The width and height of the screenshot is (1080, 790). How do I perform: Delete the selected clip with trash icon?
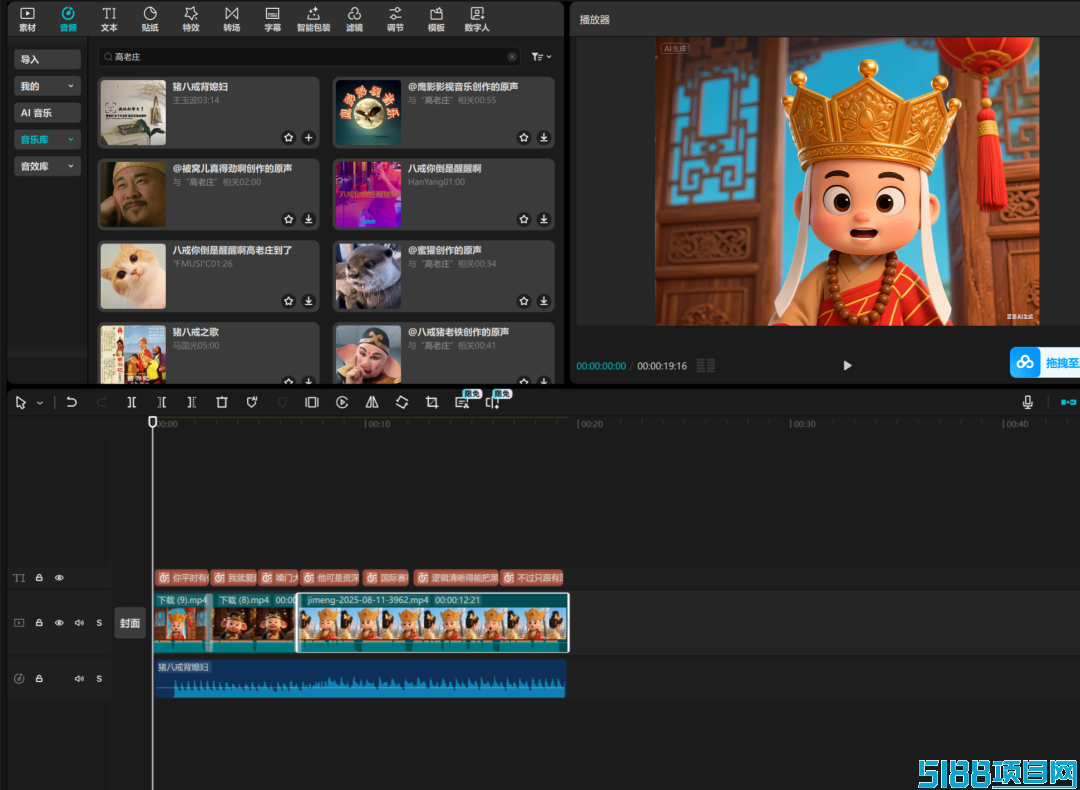pos(222,402)
